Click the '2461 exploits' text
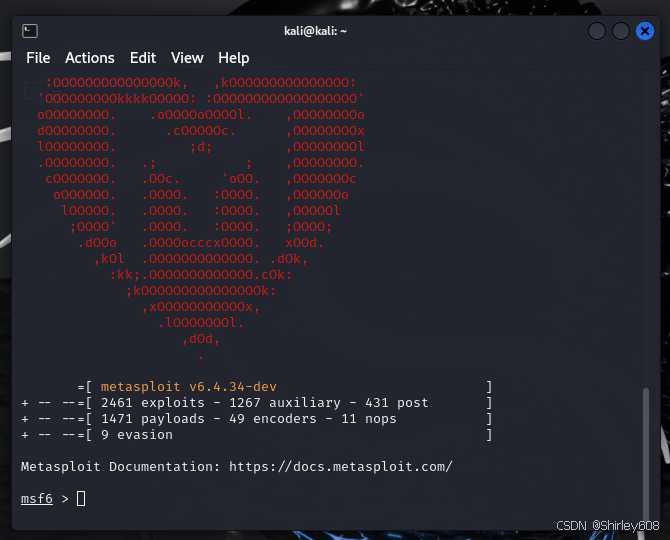The image size is (670, 540). point(153,403)
